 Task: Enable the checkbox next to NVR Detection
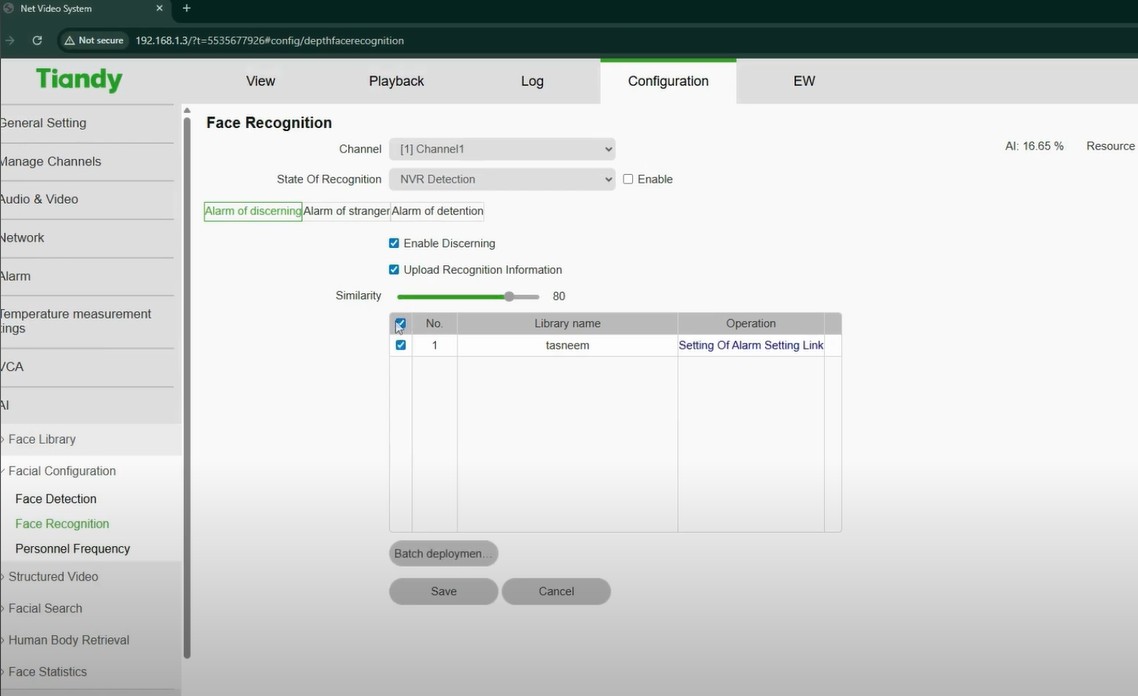tap(628, 179)
